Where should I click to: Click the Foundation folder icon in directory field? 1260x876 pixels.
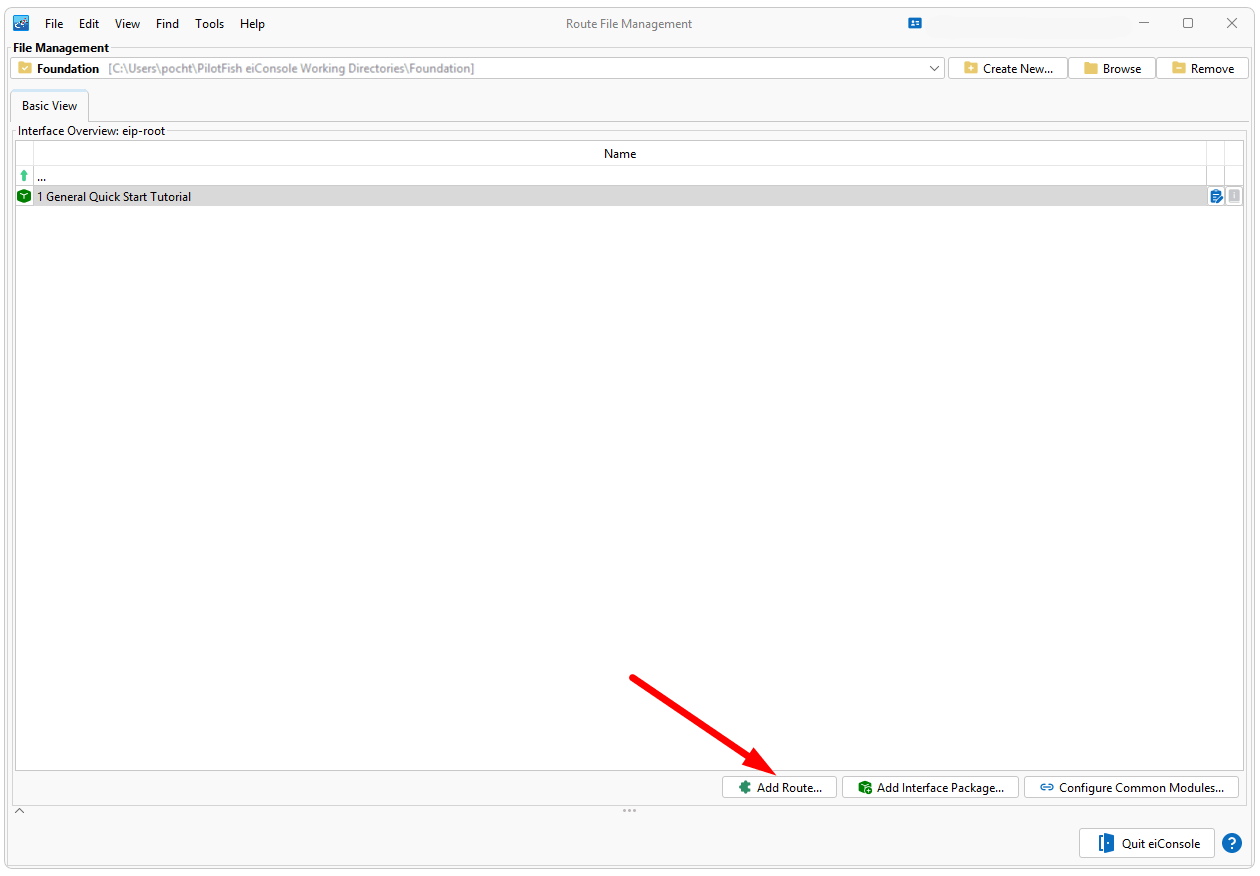25,68
